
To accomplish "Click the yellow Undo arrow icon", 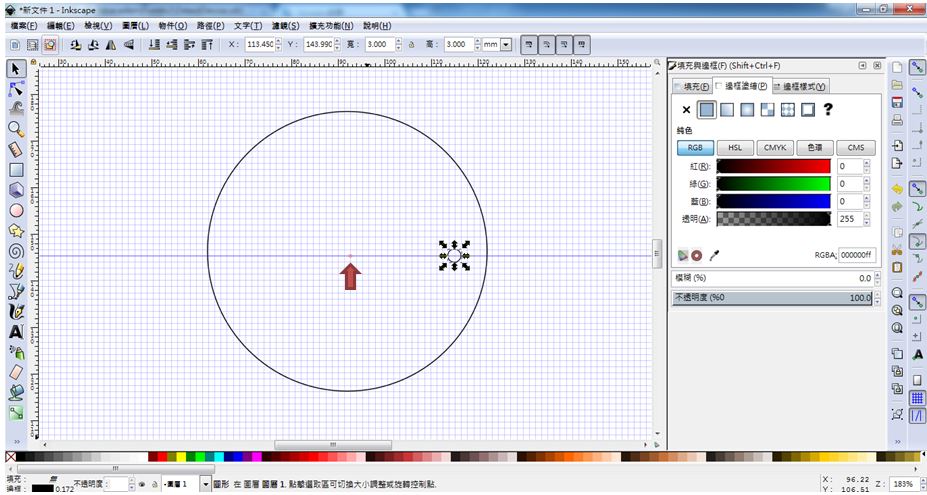I will (x=897, y=189).
